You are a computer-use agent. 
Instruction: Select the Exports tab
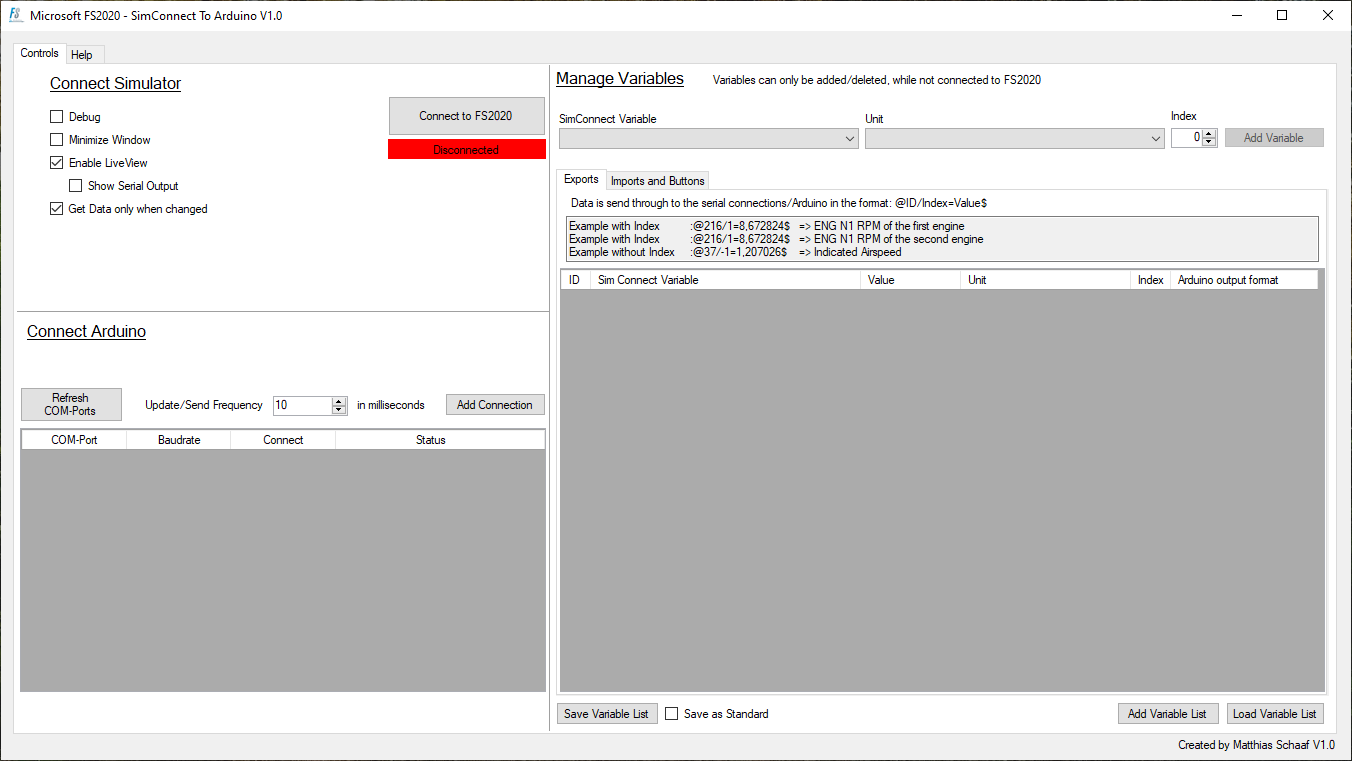tap(581, 179)
